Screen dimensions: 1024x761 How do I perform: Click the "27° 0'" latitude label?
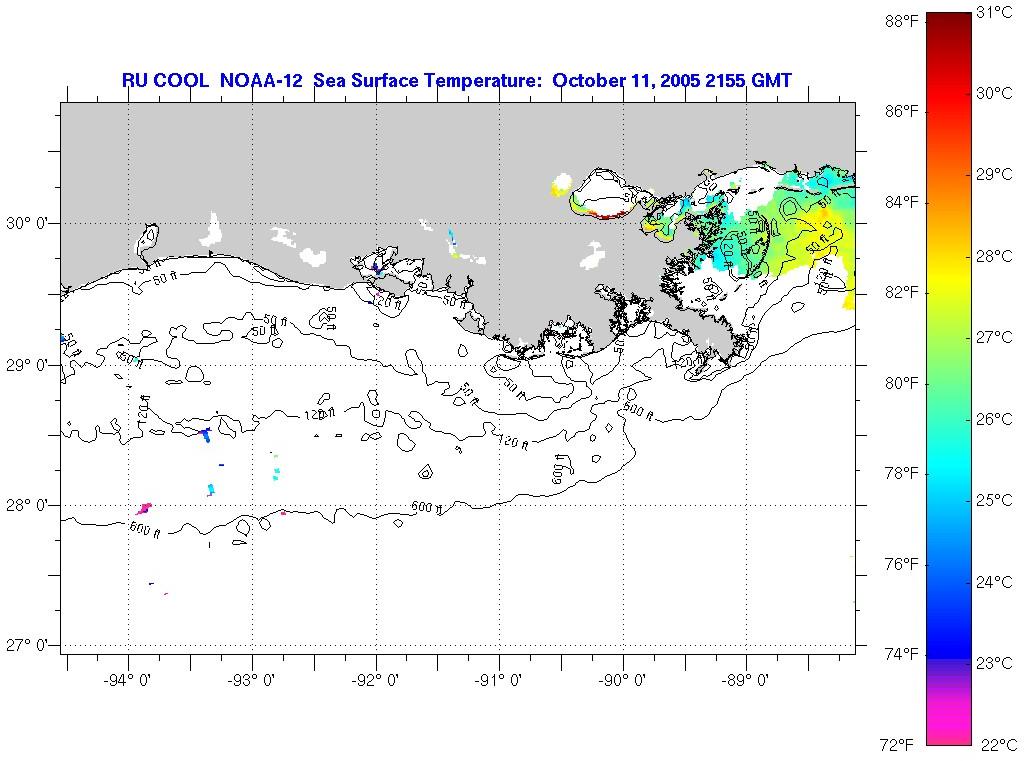click(27, 645)
